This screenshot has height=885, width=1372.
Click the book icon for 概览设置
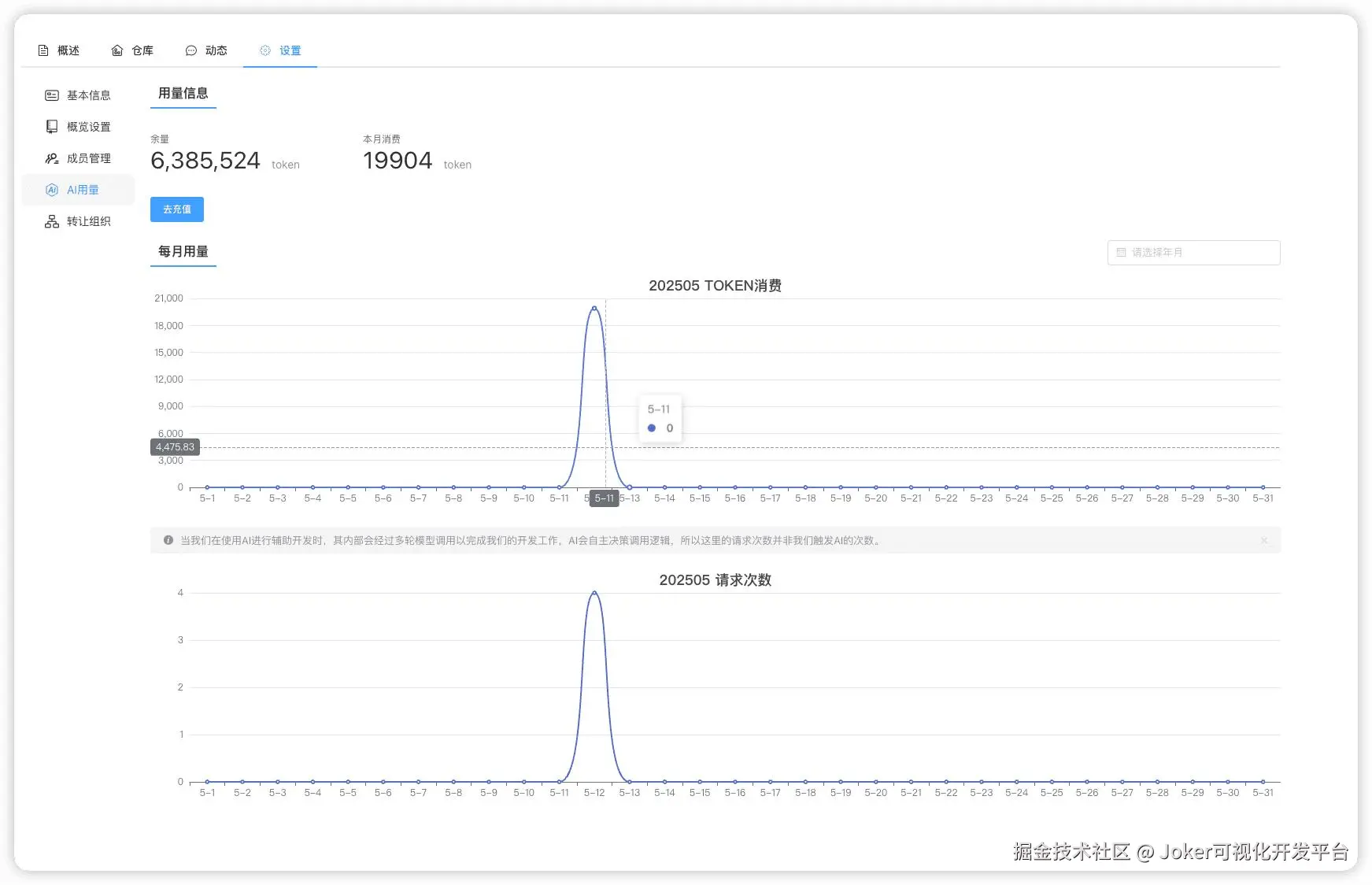[52, 127]
